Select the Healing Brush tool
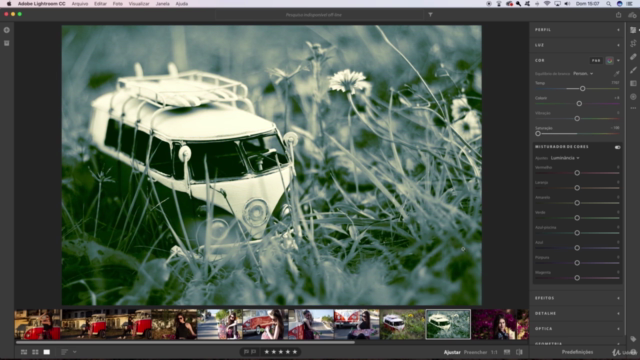640x360 pixels. click(633, 57)
